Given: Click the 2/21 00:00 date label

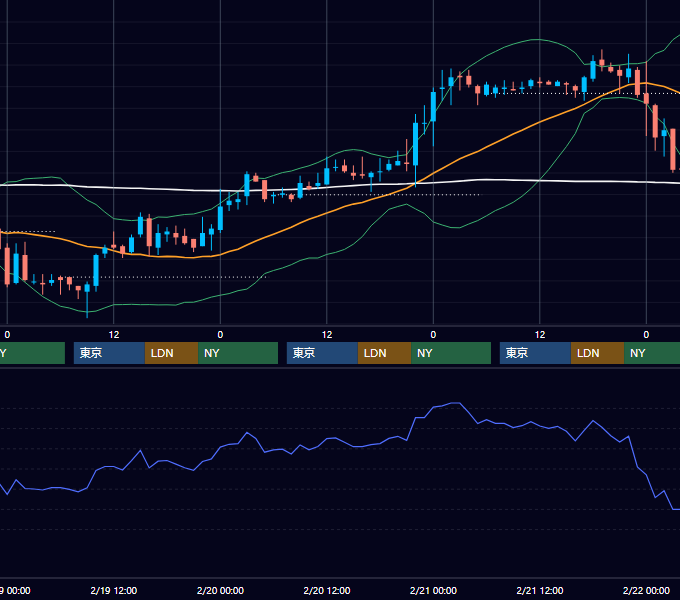Looking at the screenshot, I should click(433, 590).
